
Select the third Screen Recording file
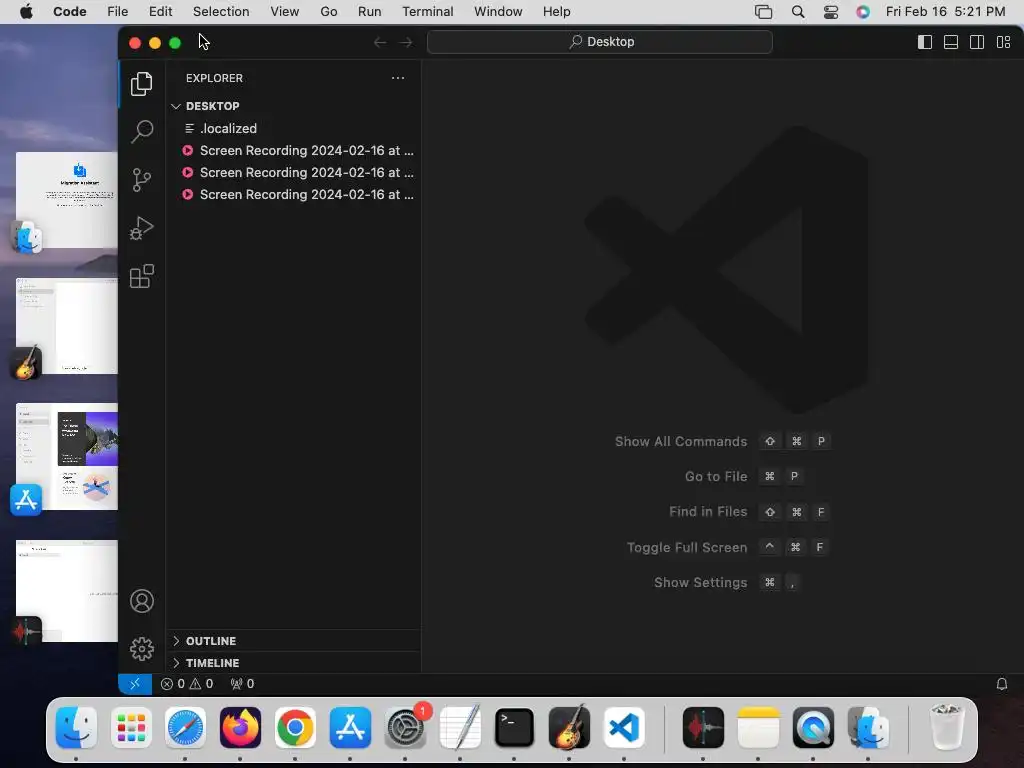294,195
